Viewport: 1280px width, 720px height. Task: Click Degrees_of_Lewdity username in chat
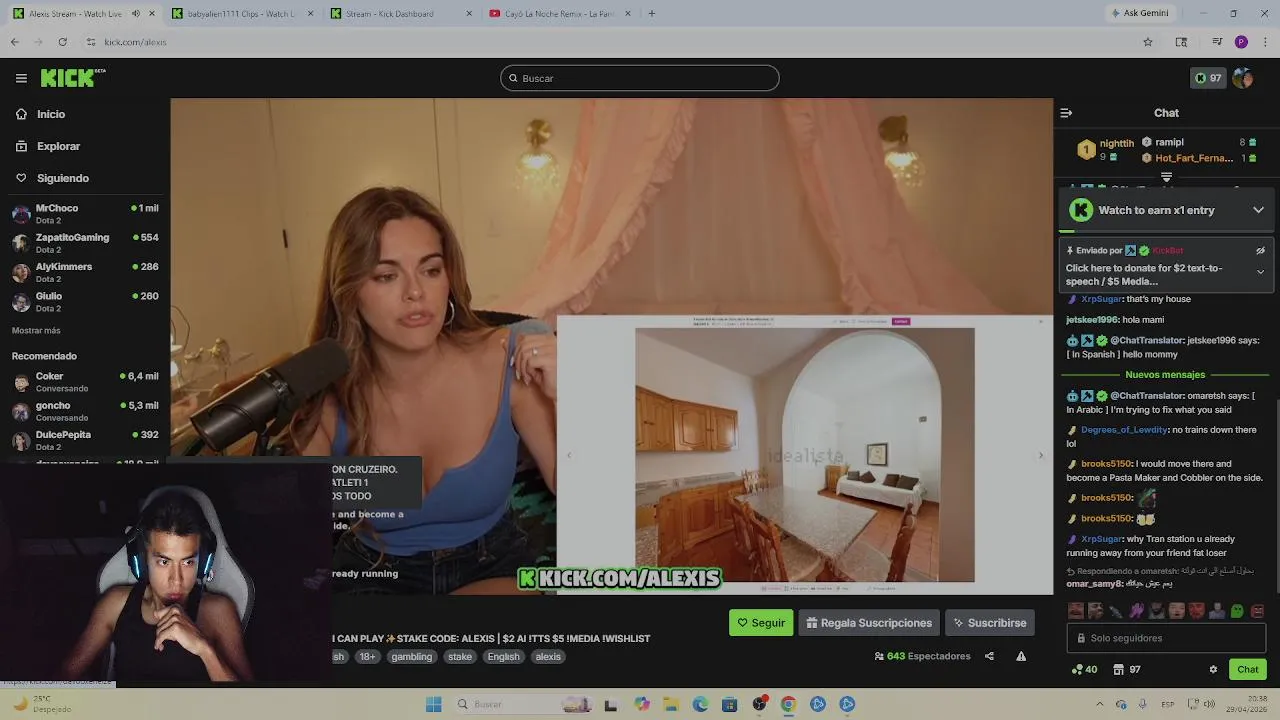[x=1124, y=430]
